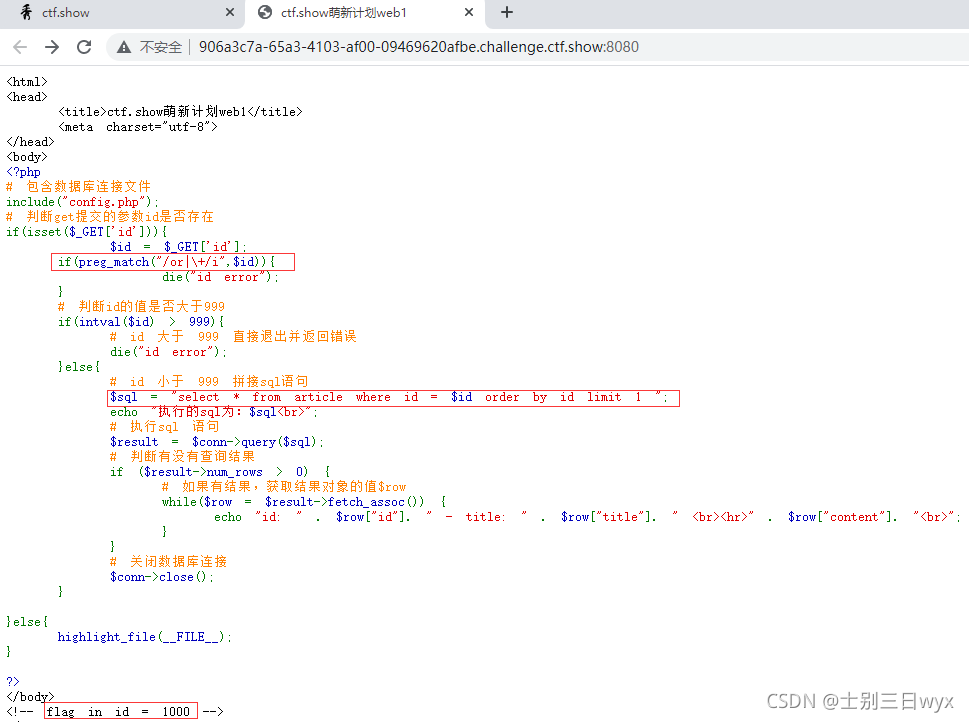Click the browser forward arrow

[52, 47]
